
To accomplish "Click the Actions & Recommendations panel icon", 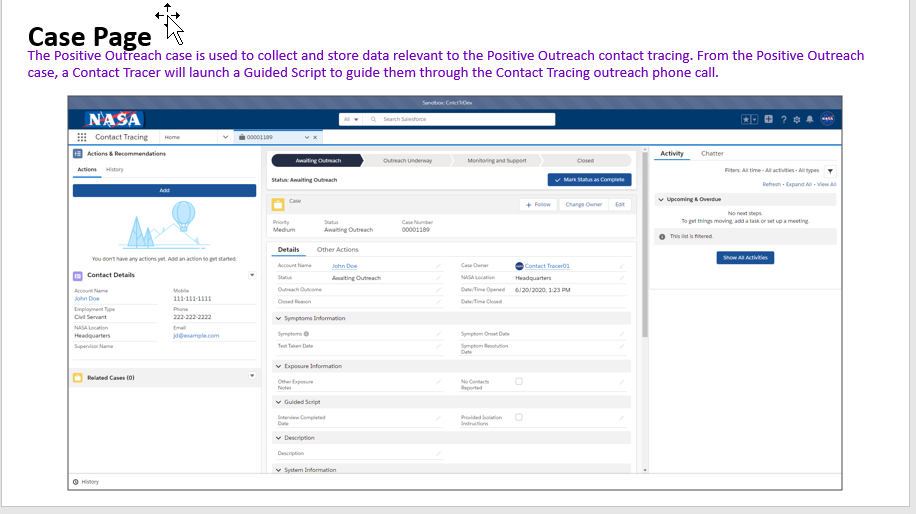I will coord(78,154).
